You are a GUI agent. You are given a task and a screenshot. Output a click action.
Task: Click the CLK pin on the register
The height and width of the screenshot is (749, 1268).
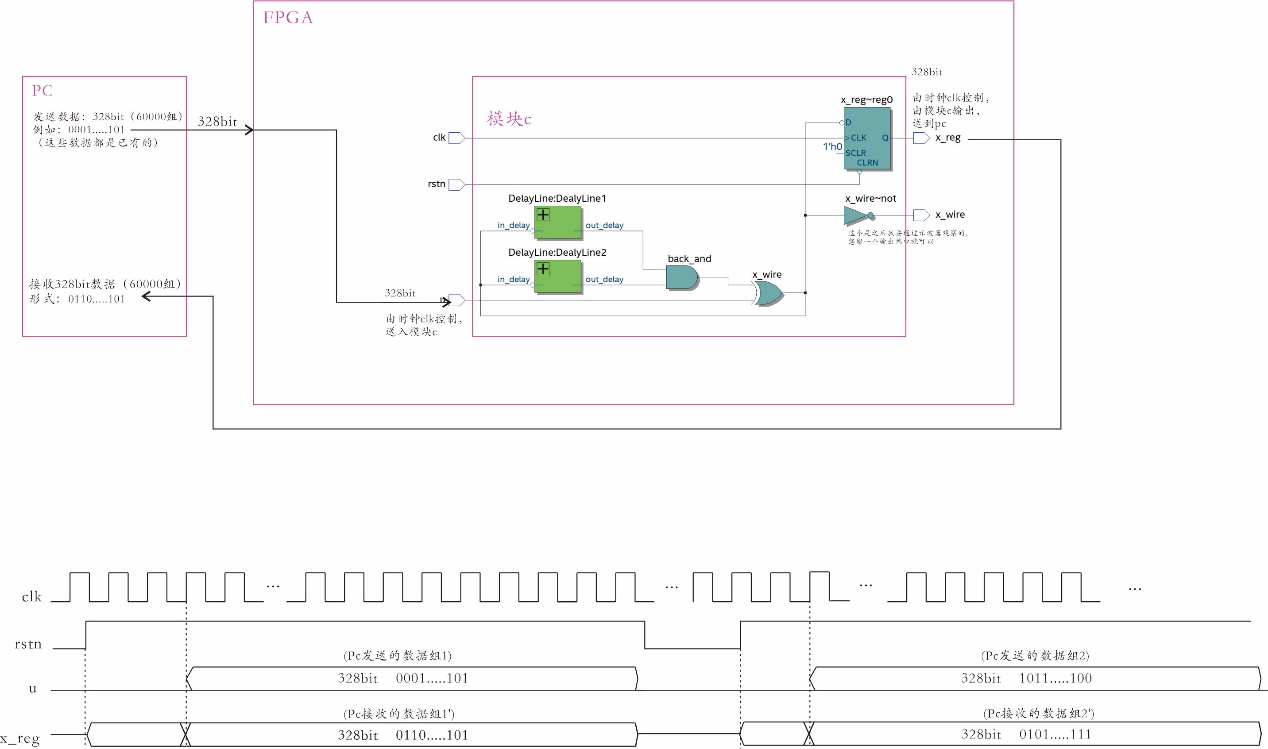[858, 138]
